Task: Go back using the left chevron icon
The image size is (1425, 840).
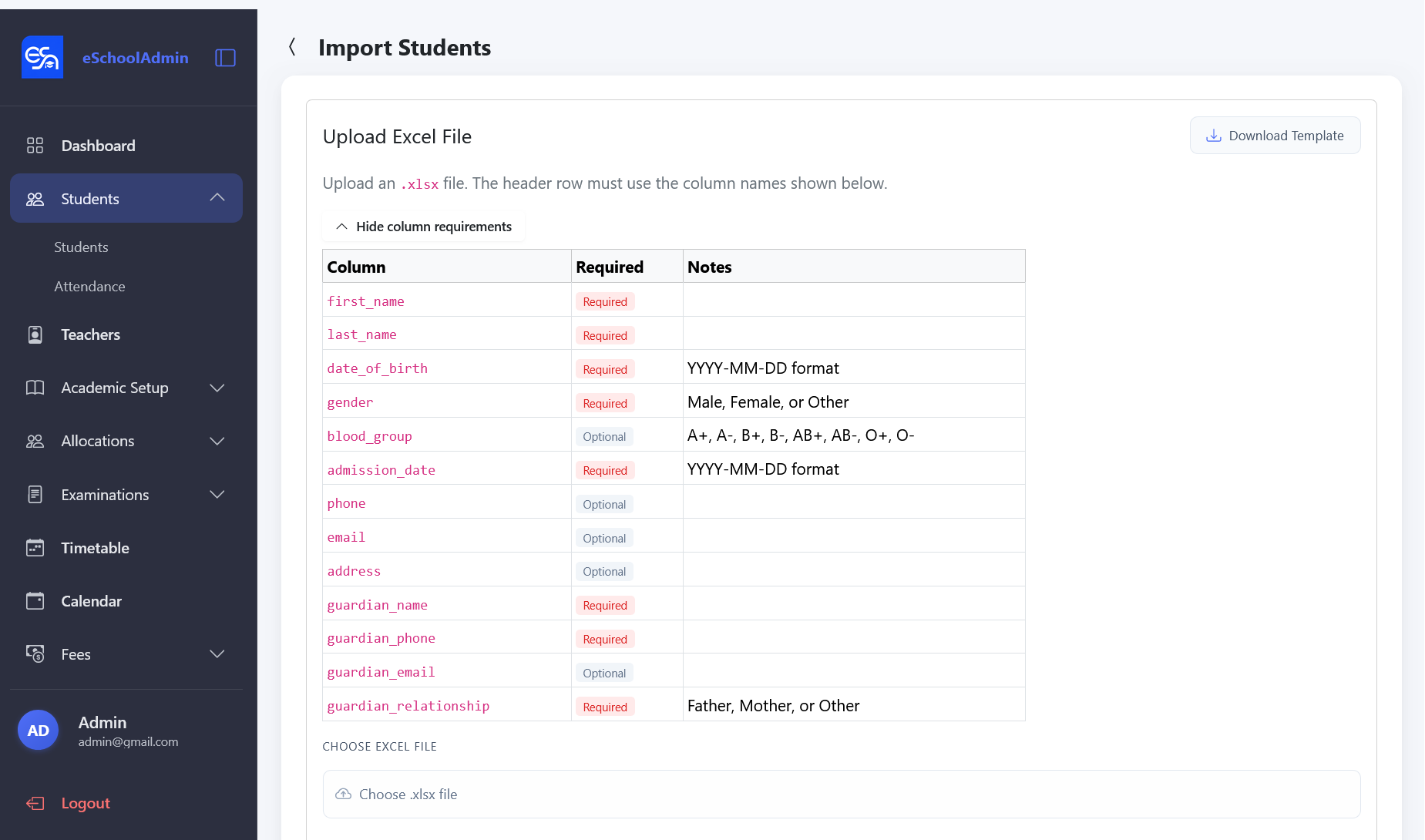Action: [292, 47]
